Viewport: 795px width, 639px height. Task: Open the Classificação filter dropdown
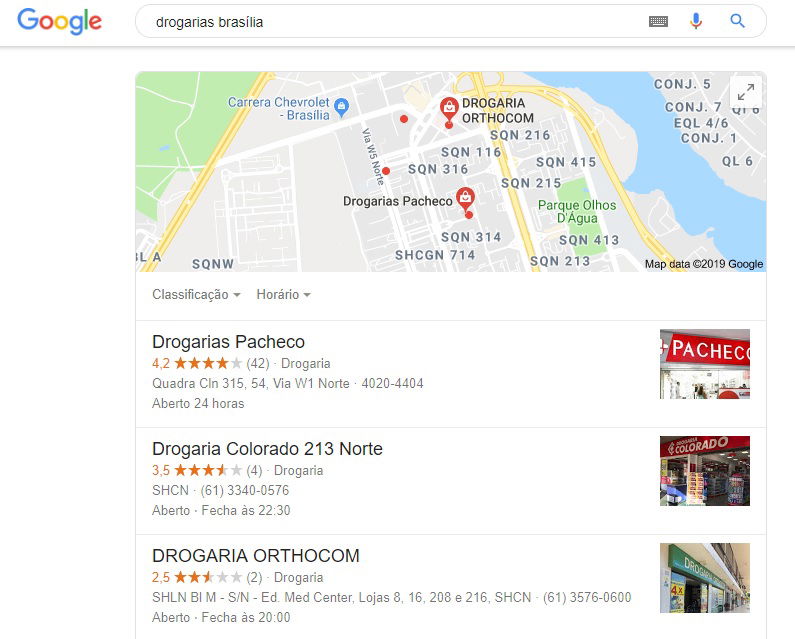[196, 295]
